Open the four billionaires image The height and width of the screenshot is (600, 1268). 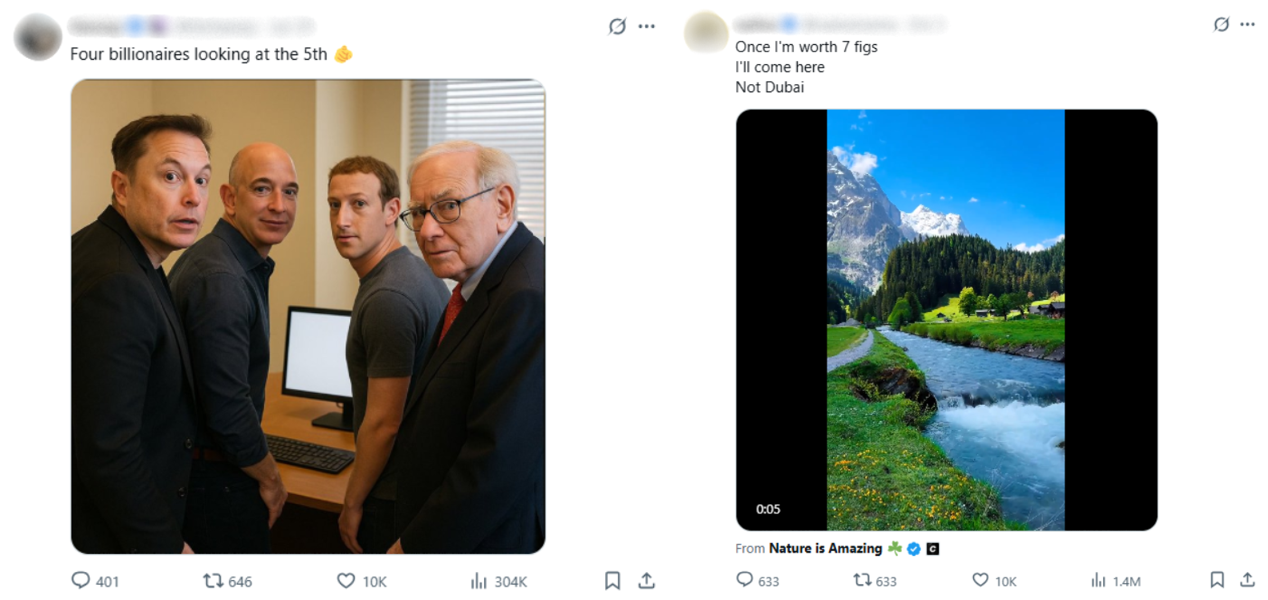point(308,316)
